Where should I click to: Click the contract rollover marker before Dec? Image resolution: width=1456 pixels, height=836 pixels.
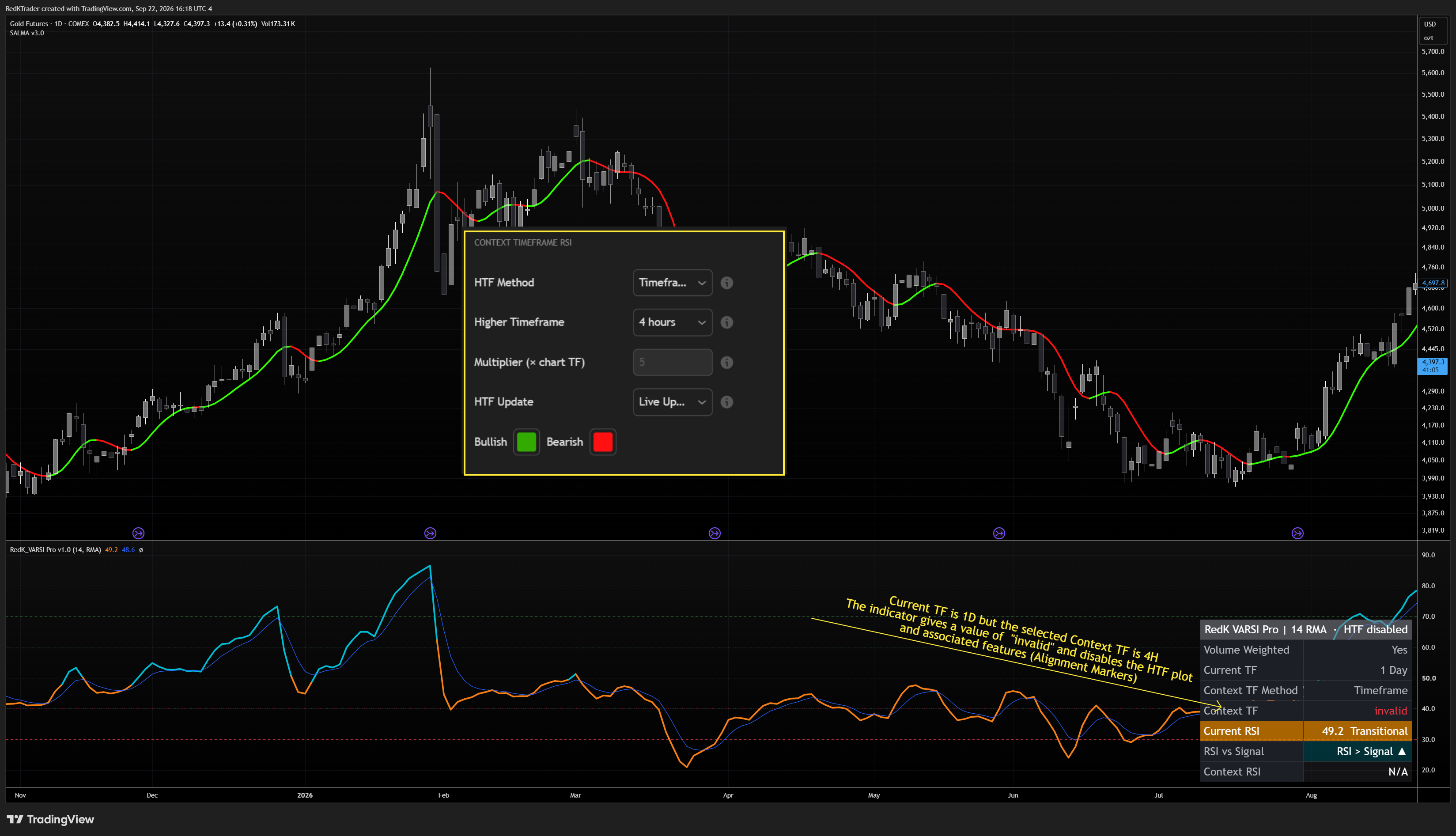click(138, 533)
